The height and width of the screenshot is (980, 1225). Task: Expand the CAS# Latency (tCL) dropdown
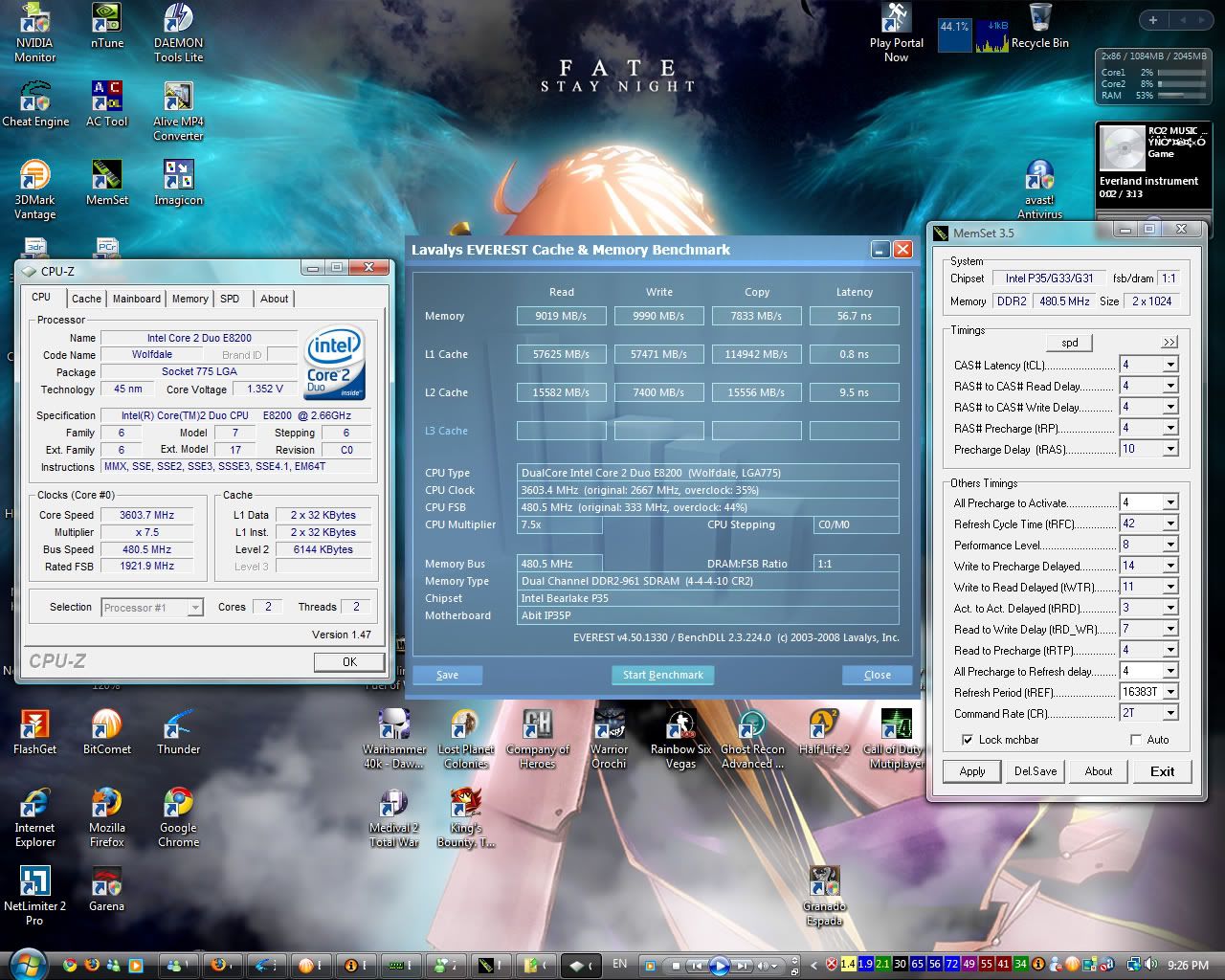click(1169, 365)
